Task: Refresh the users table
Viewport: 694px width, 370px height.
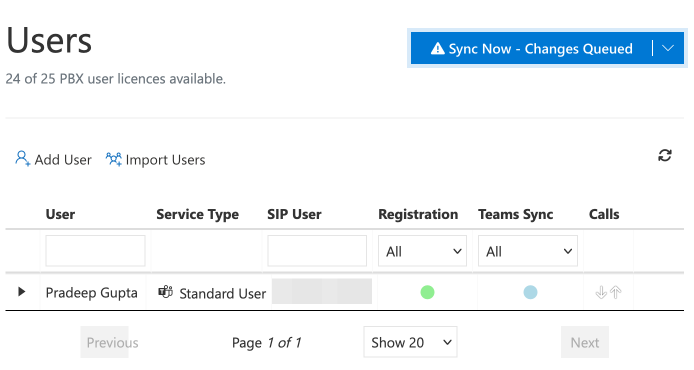Action: [665, 155]
